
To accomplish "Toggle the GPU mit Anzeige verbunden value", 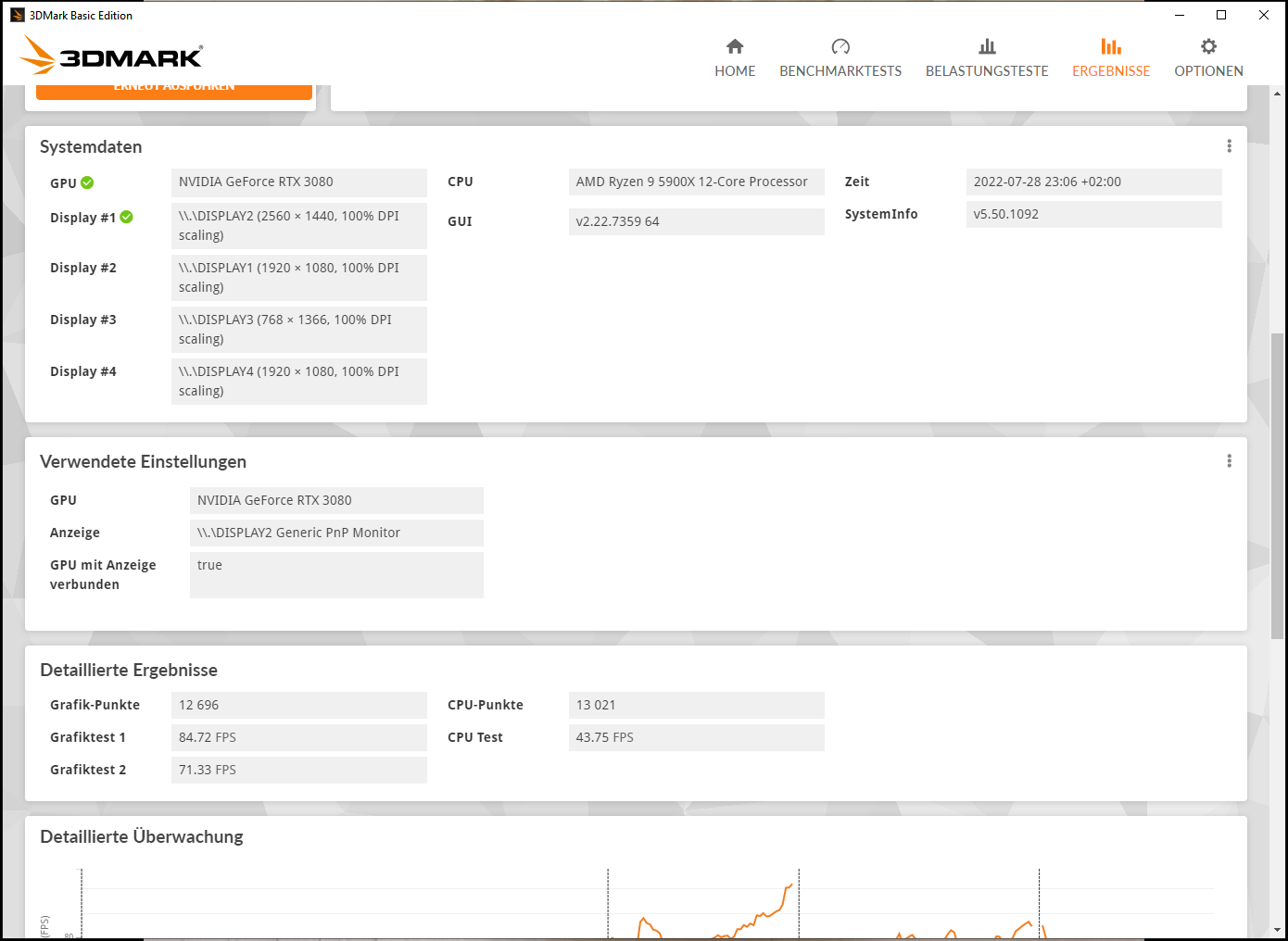I will pyautogui.click(x=336, y=574).
